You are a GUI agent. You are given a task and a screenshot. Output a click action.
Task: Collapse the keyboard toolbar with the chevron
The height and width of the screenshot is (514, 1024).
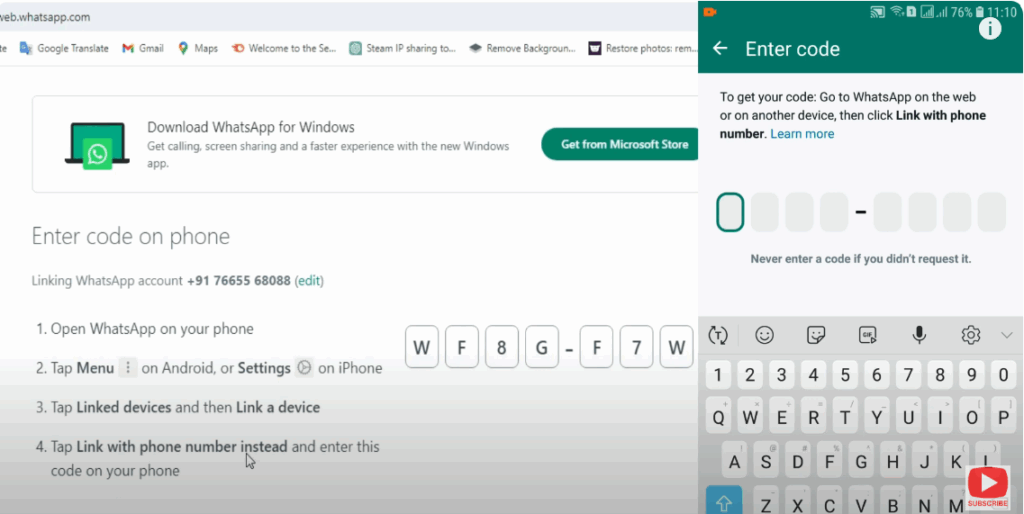pyautogui.click(x=1007, y=335)
